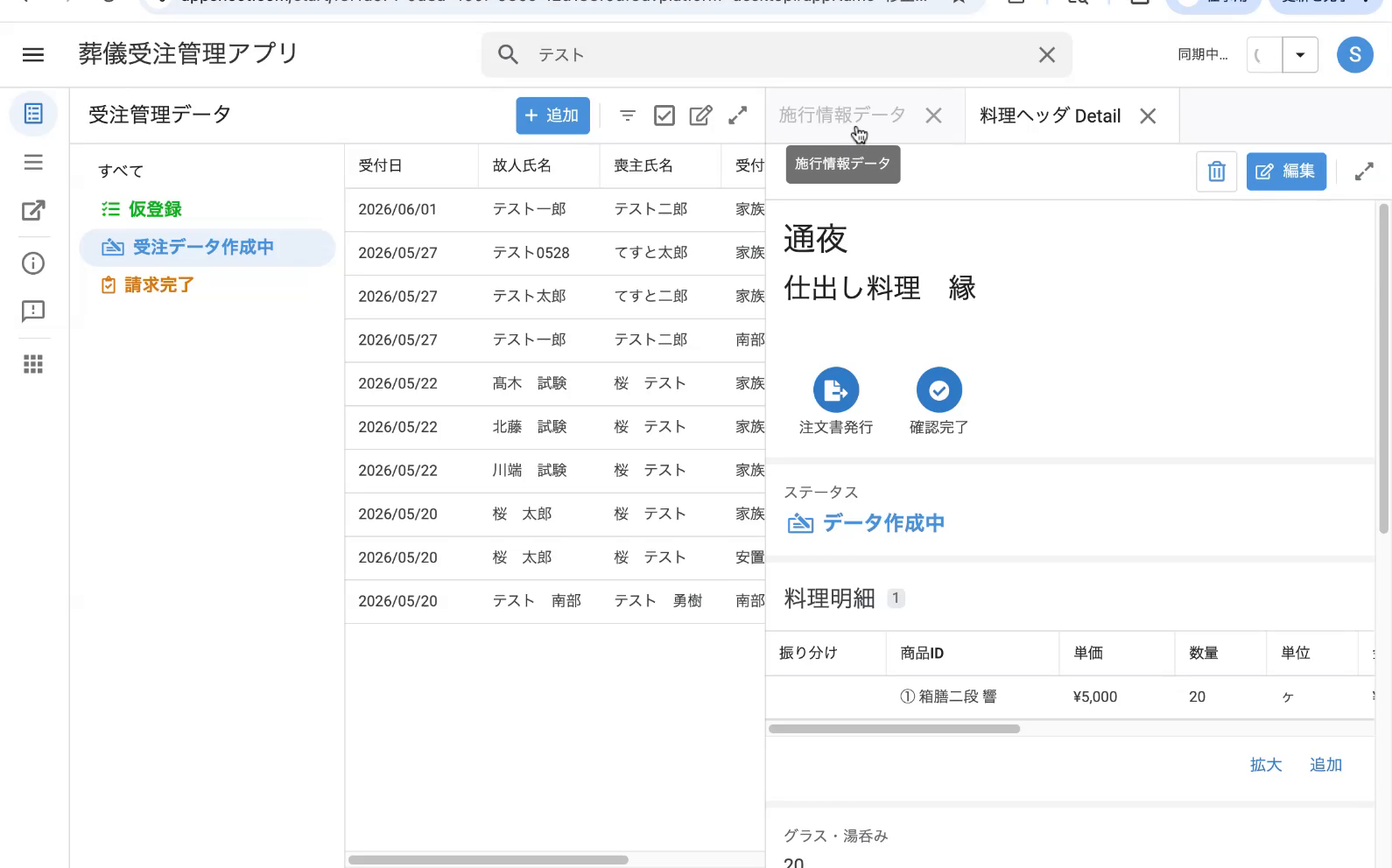Click the search field containing テスト
The width and height of the screenshot is (1392, 868).
point(777,55)
